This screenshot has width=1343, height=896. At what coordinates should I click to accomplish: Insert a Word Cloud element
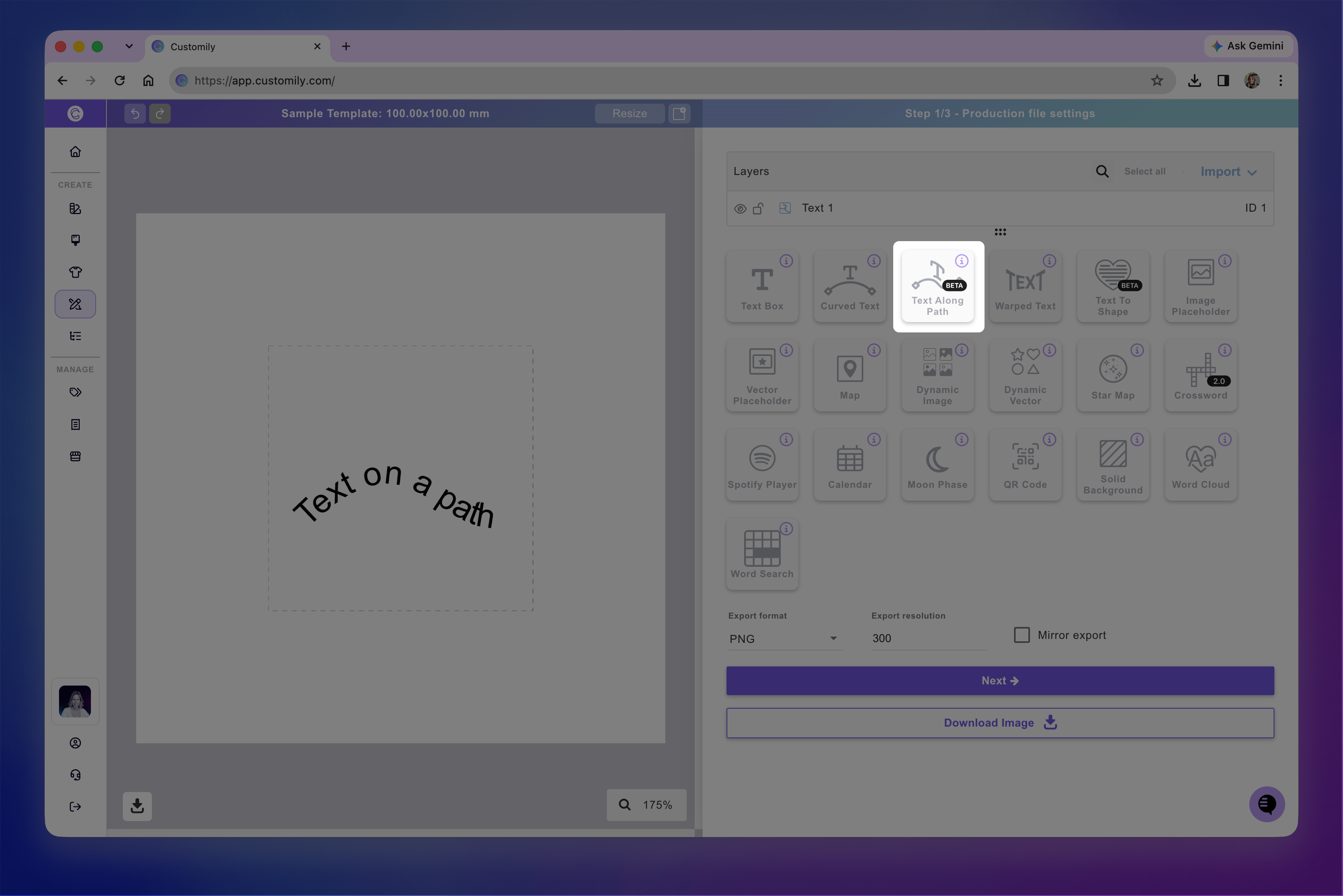pyautogui.click(x=1201, y=465)
